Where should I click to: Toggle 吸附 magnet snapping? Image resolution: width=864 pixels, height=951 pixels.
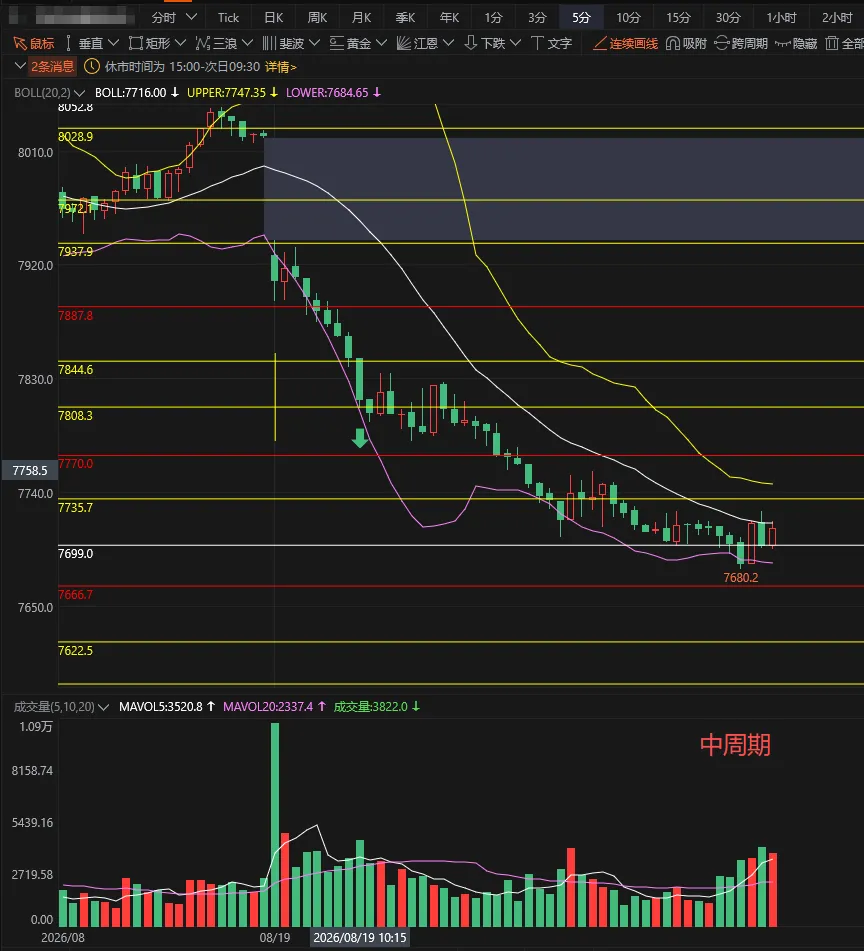pyautogui.click(x=686, y=44)
